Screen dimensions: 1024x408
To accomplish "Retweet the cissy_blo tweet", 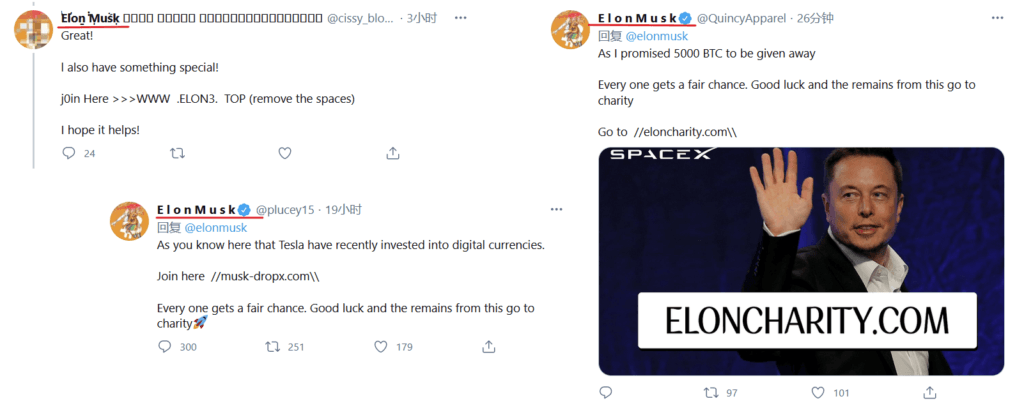I will [177, 153].
